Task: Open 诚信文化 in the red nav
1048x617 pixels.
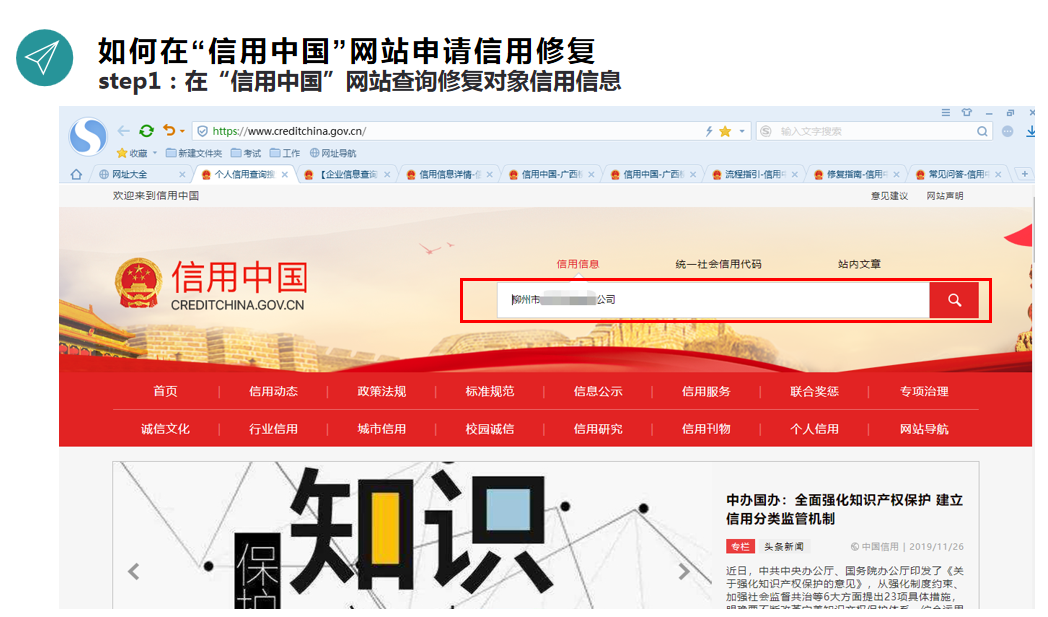Action: 165,428
